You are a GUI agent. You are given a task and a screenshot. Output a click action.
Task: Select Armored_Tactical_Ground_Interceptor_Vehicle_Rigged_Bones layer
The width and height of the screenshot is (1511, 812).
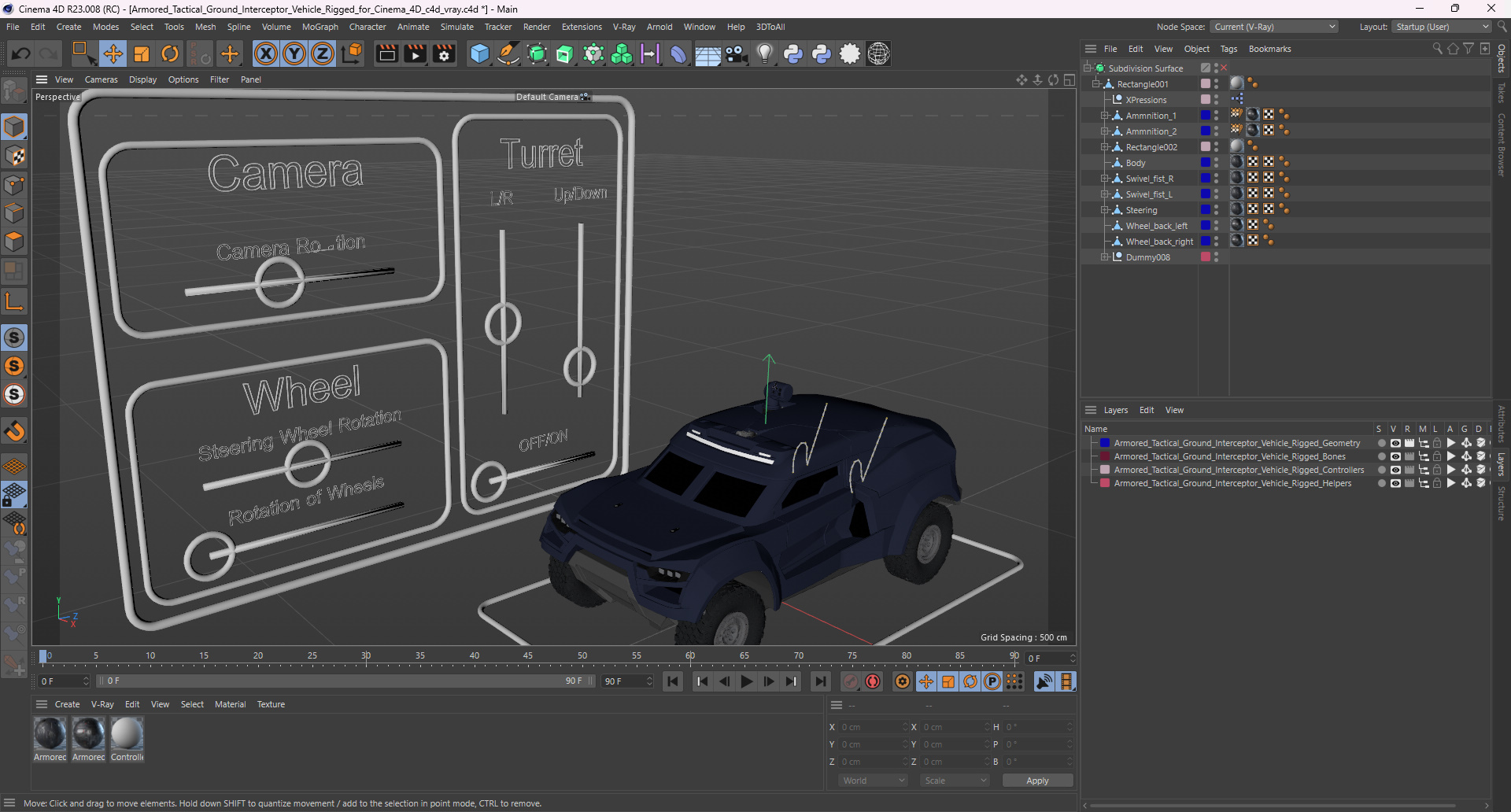1229,456
